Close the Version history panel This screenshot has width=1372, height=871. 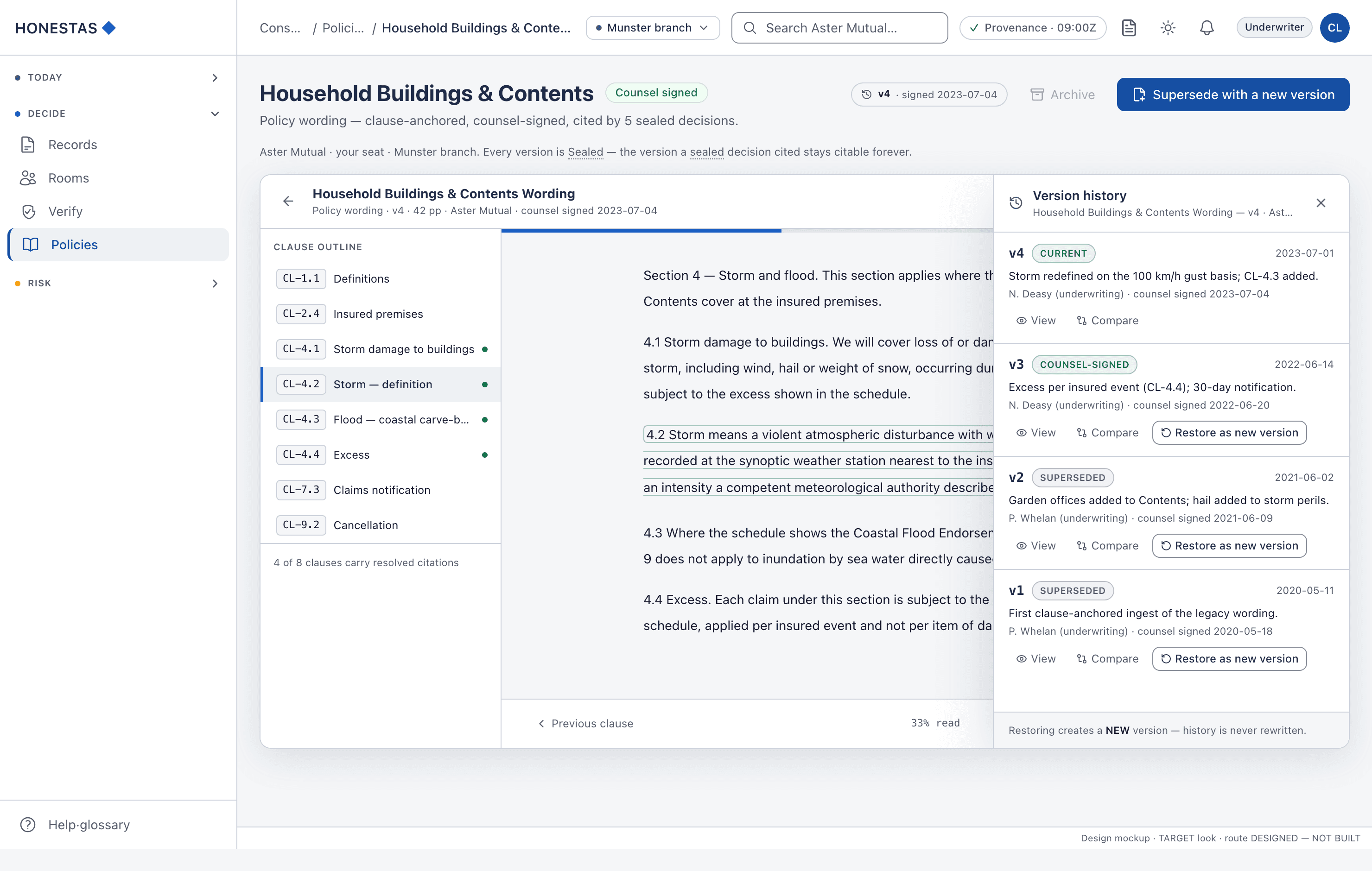1321,203
